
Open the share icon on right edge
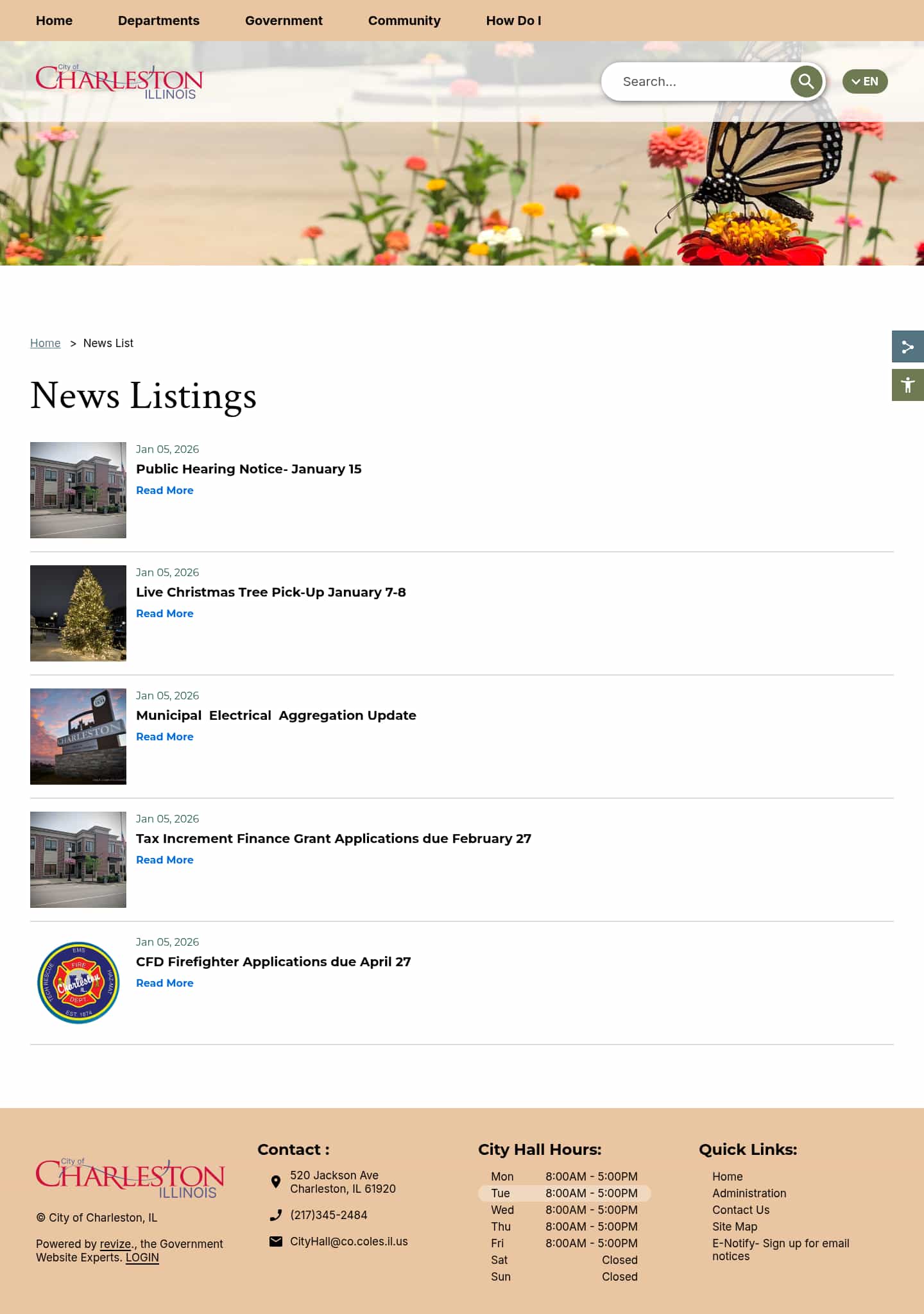pyautogui.click(x=908, y=347)
